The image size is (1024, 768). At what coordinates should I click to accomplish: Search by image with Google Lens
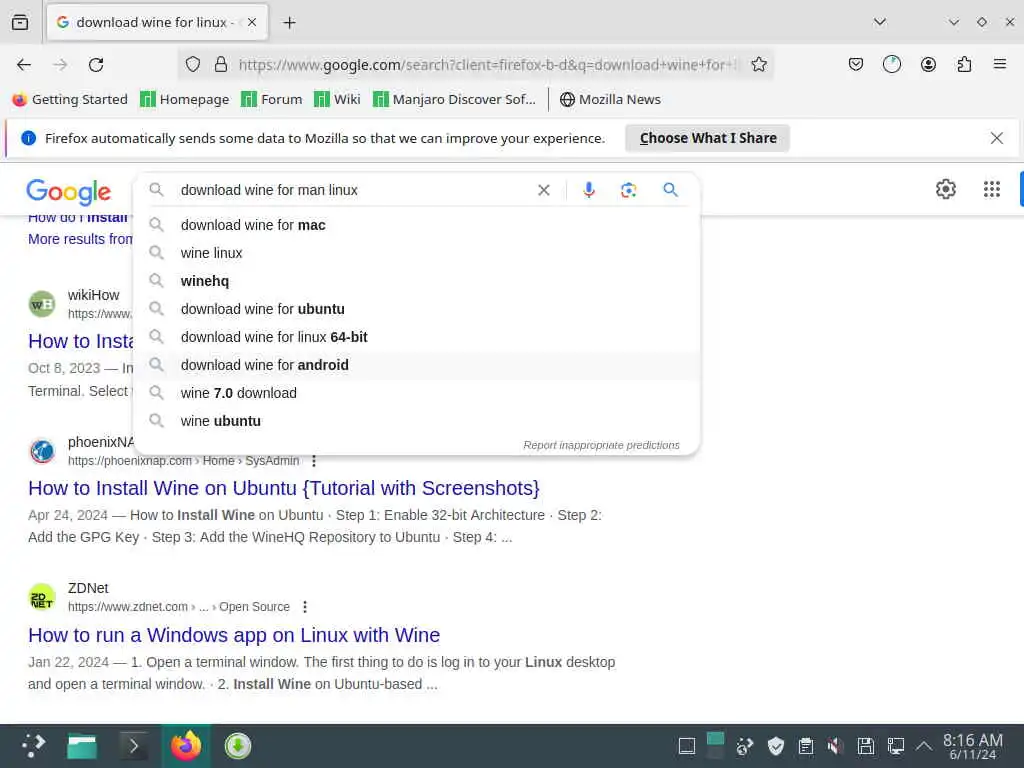(628, 190)
